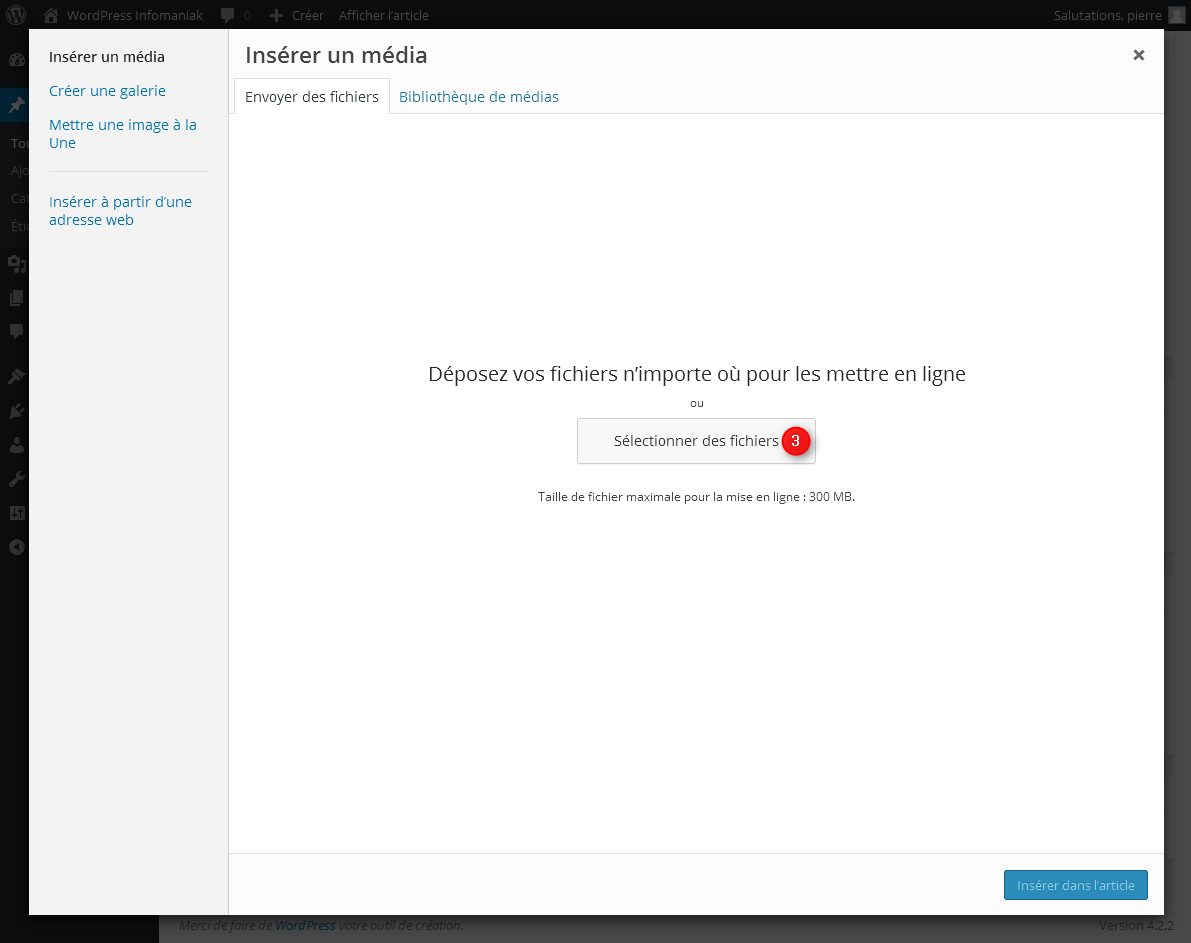This screenshot has width=1191, height=943.
Task: Open the Dashboard gauge icon in the sidebar
Action: (16, 59)
